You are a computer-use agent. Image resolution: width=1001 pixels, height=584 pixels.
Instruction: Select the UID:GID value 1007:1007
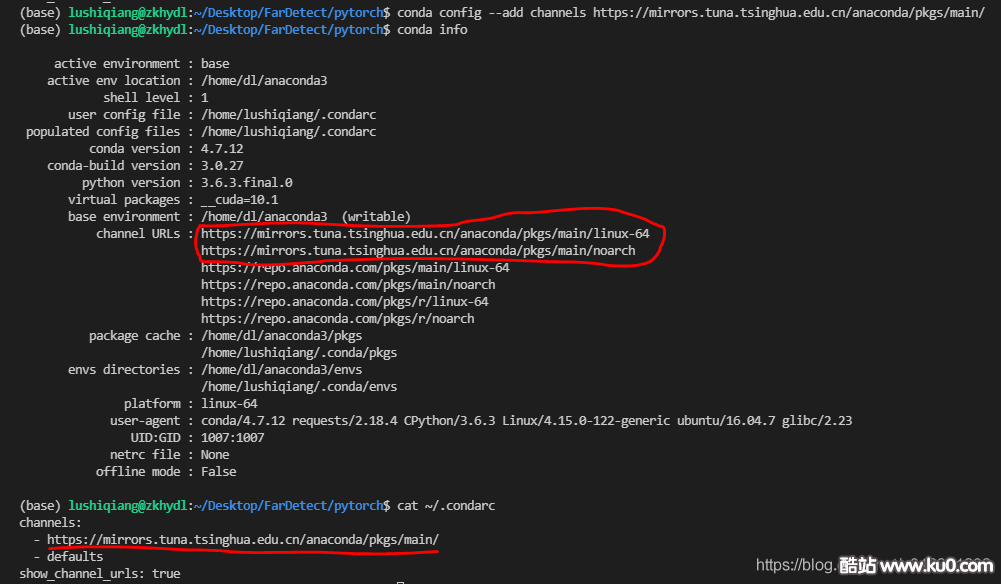(x=233, y=438)
